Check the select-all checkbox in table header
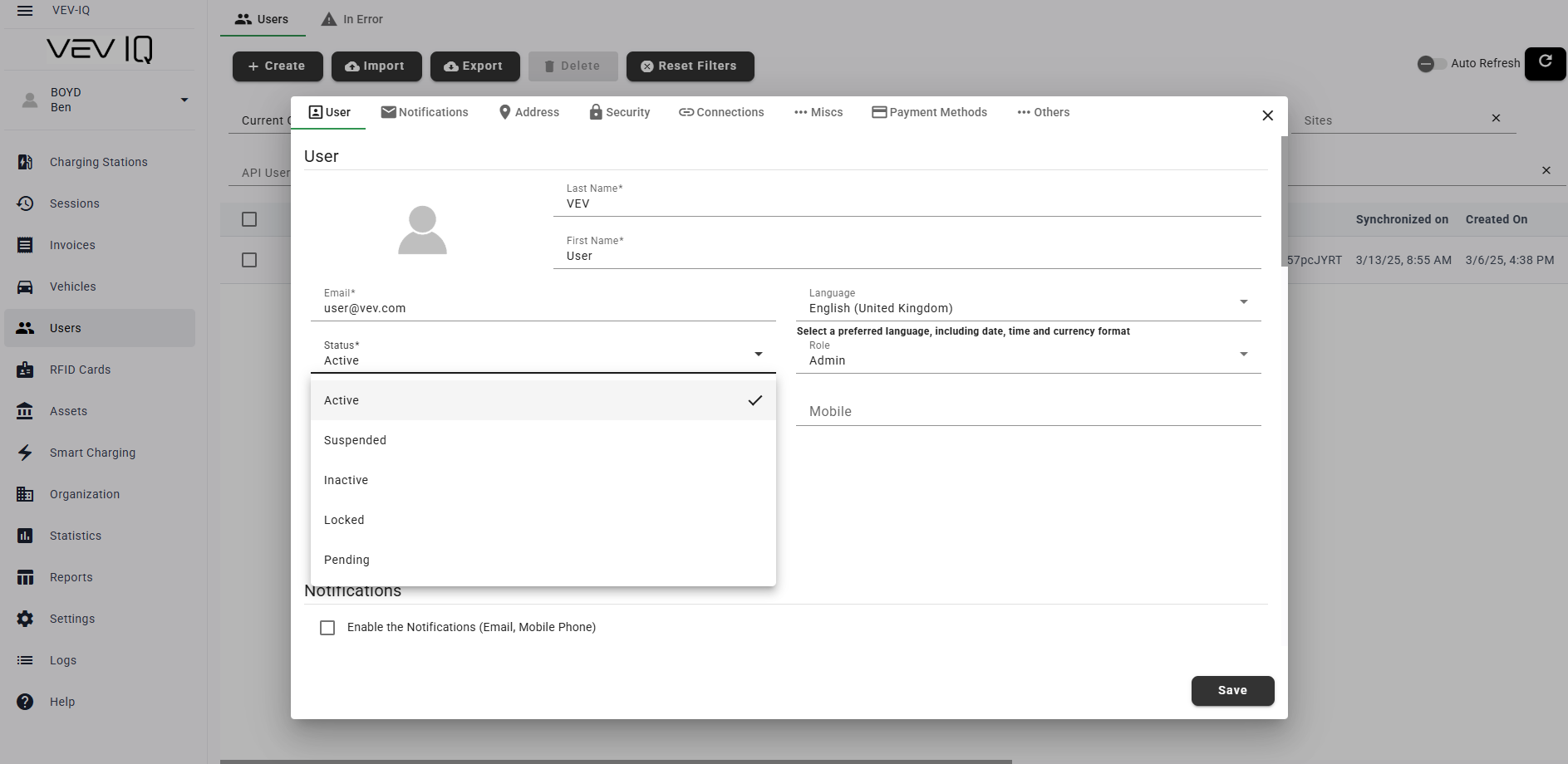The image size is (1568, 764). 249,219
